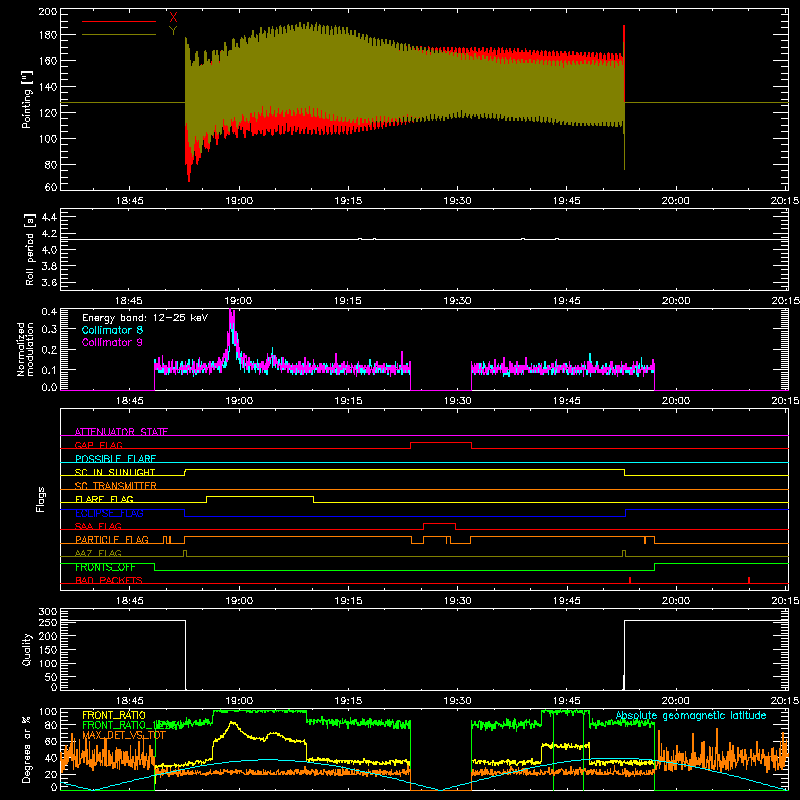Click the "3.6" tick on Roll period axis
Image resolution: width=800 pixels, height=800 pixels.
[49, 282]
